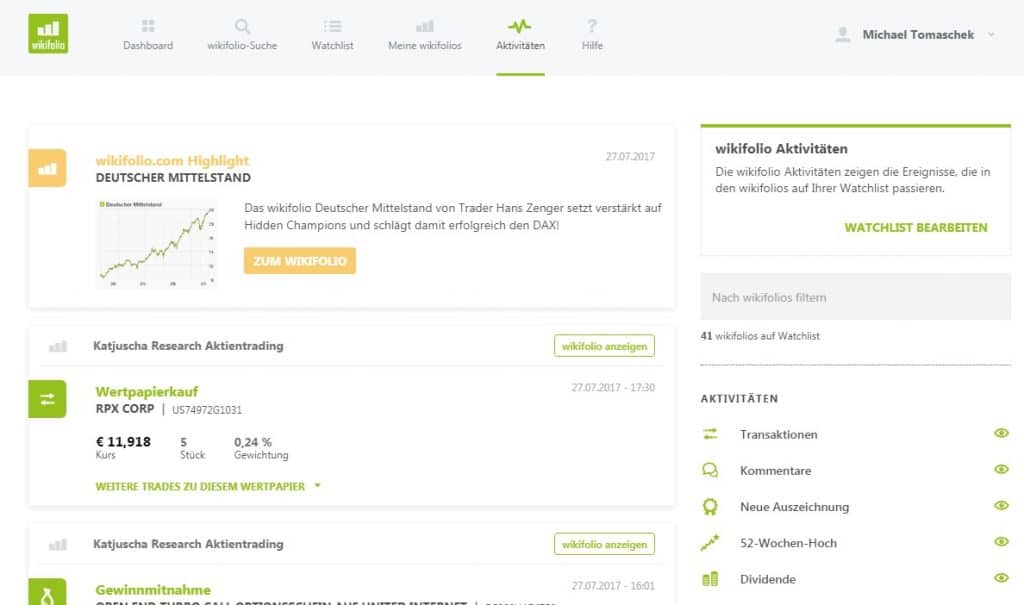Select the Aktivitäten navigation tab
The image size is (1024, 605).
520,35
